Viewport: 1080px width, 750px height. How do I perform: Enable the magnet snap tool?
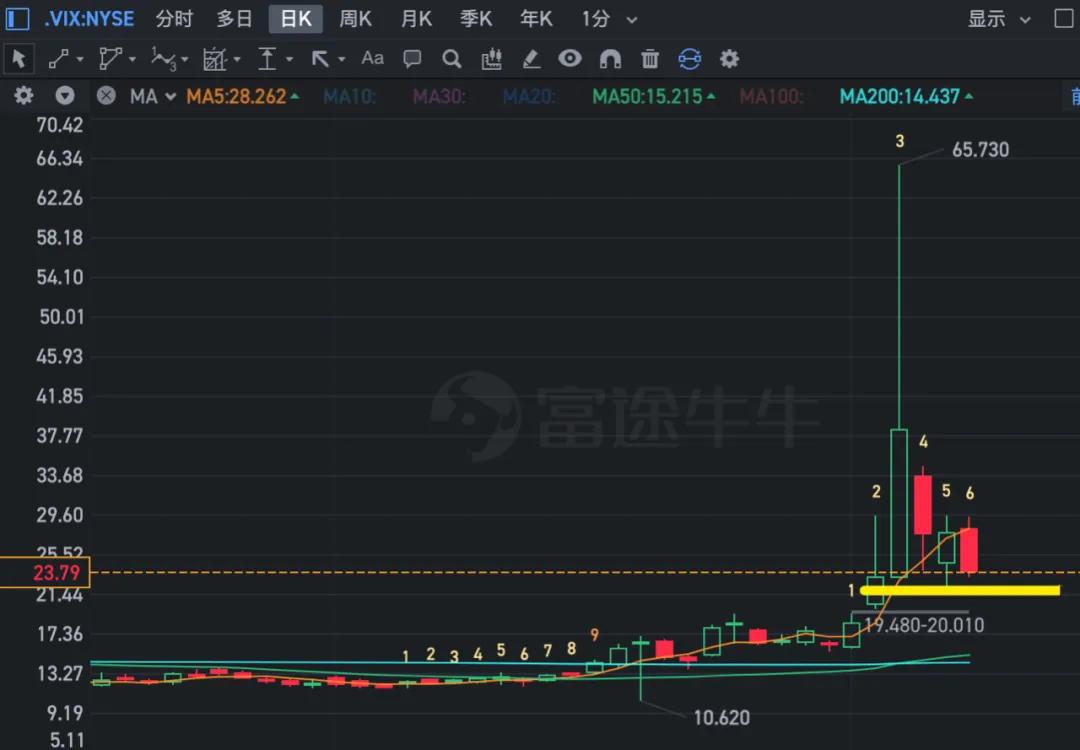610,59
